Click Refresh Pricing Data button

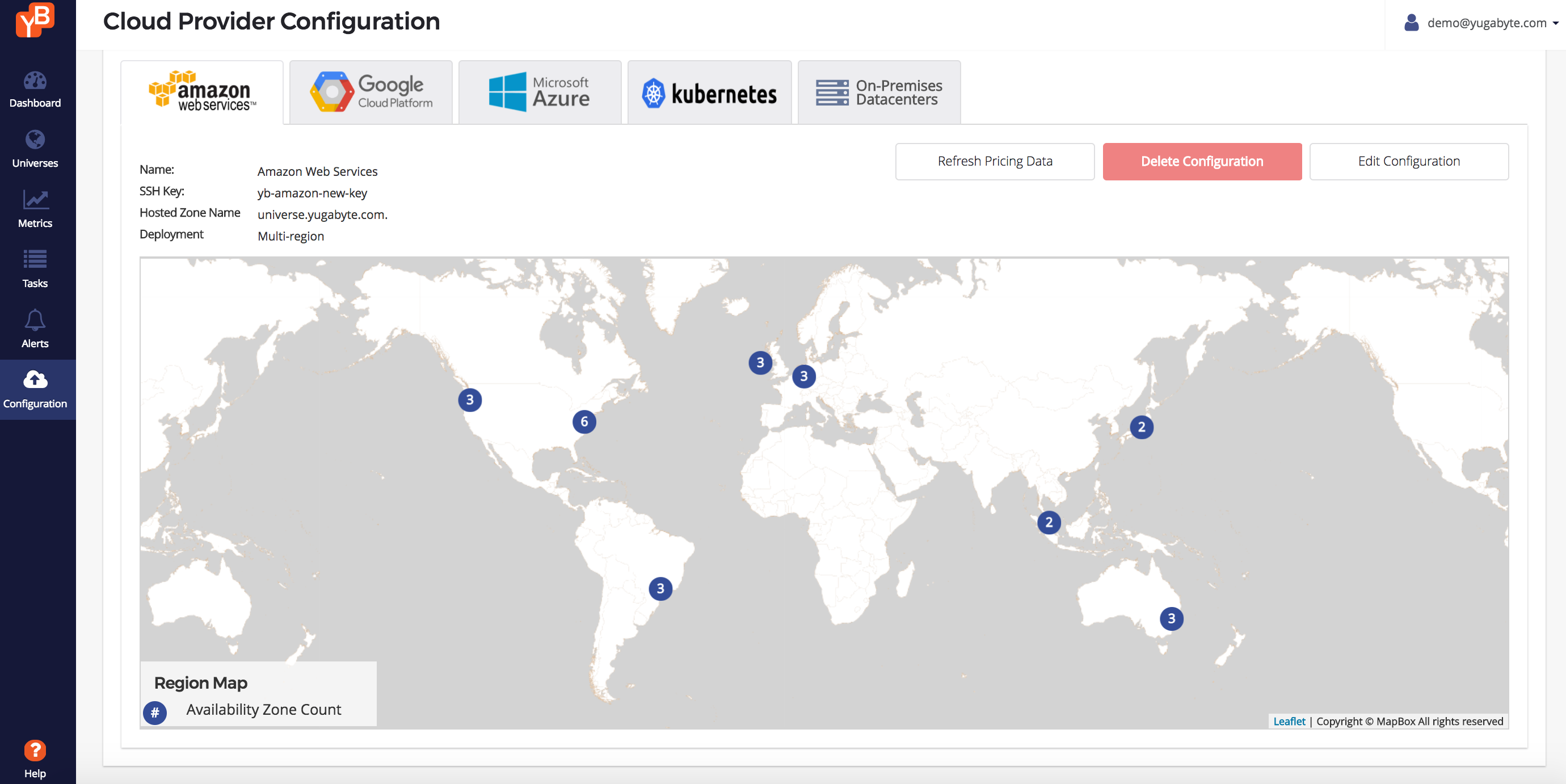tap(994, 161)
